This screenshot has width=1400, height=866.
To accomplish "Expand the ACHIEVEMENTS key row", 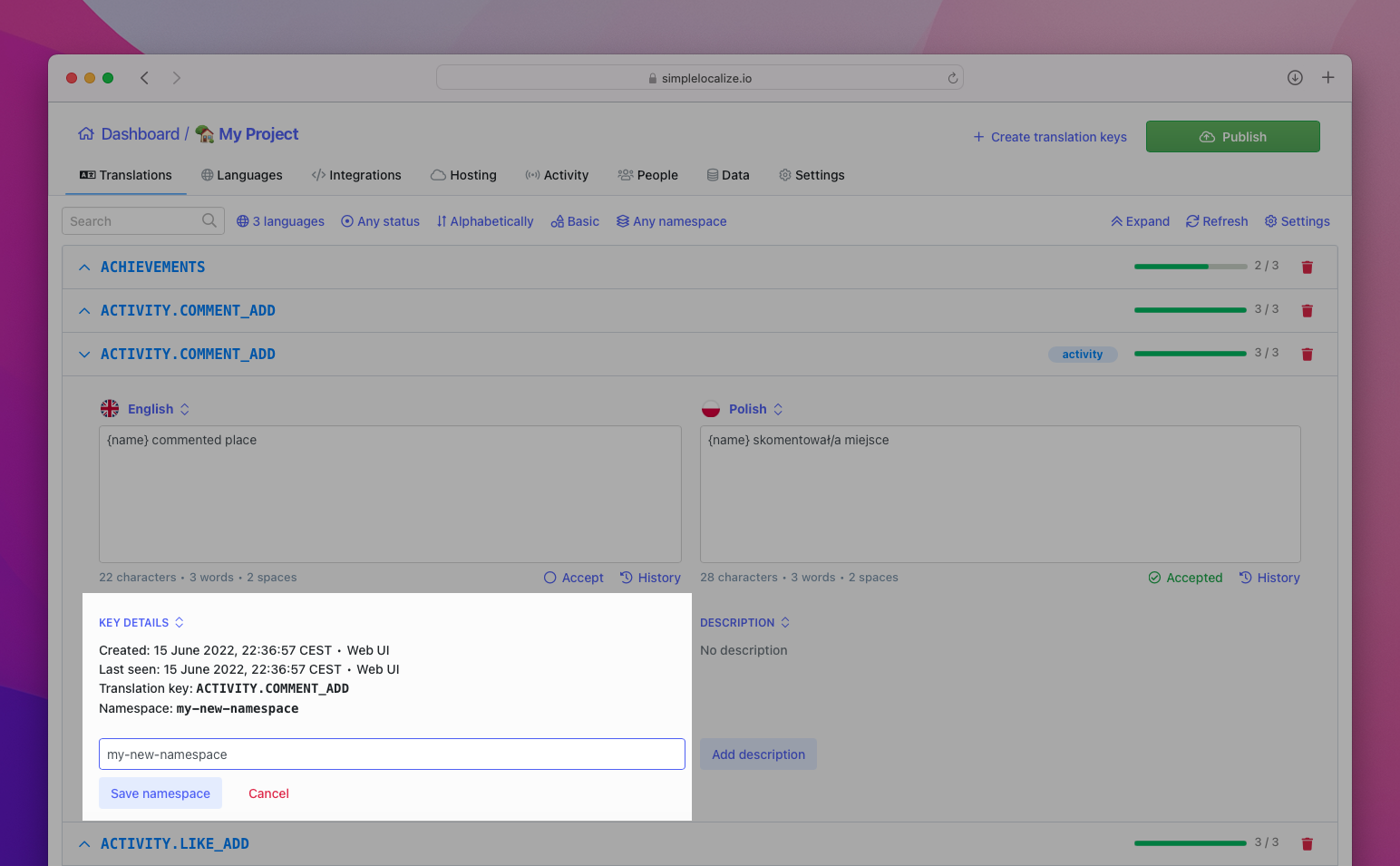I will (x=84, y=267).
